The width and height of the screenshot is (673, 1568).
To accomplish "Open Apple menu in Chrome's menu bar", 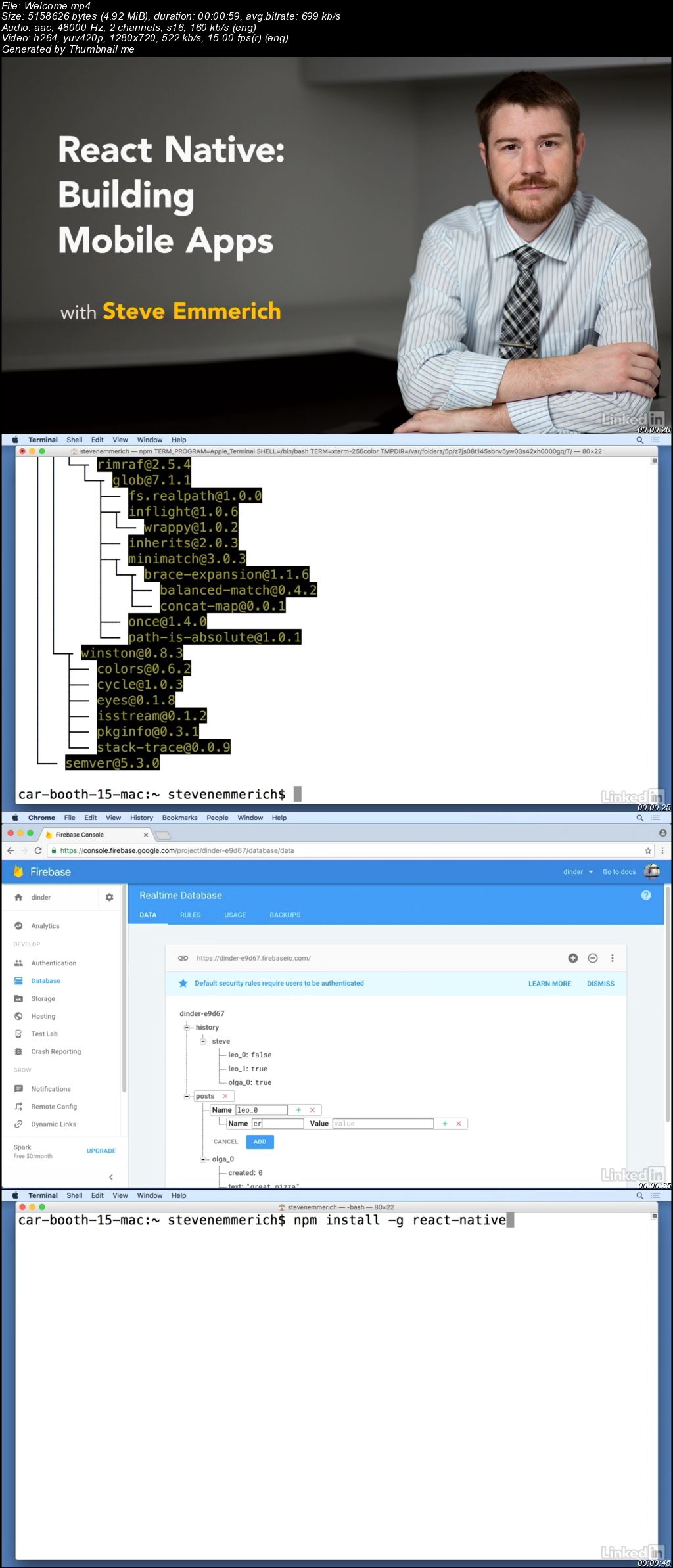I will [x=15, y=818].
